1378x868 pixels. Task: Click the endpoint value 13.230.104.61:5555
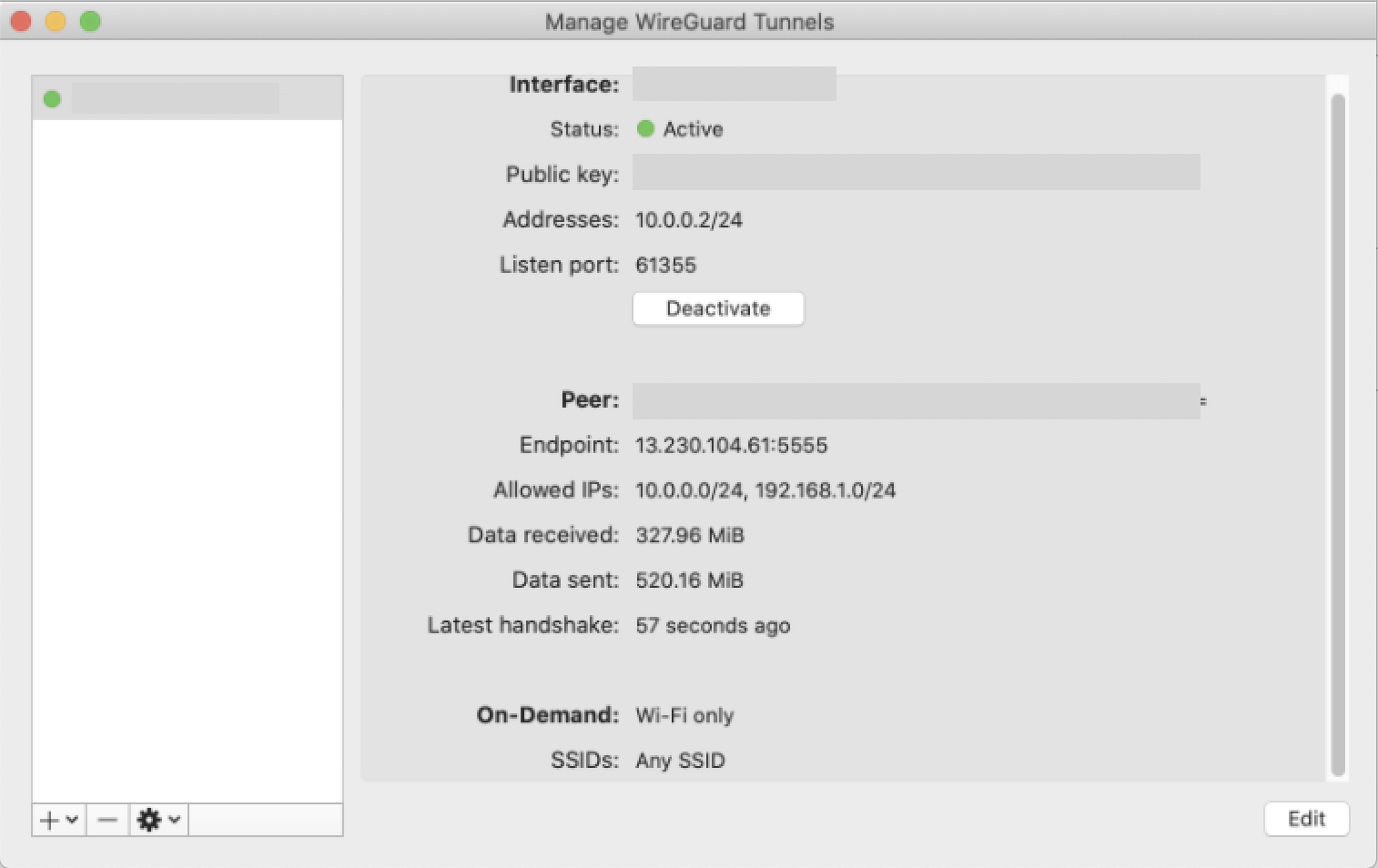click(732, 445)
